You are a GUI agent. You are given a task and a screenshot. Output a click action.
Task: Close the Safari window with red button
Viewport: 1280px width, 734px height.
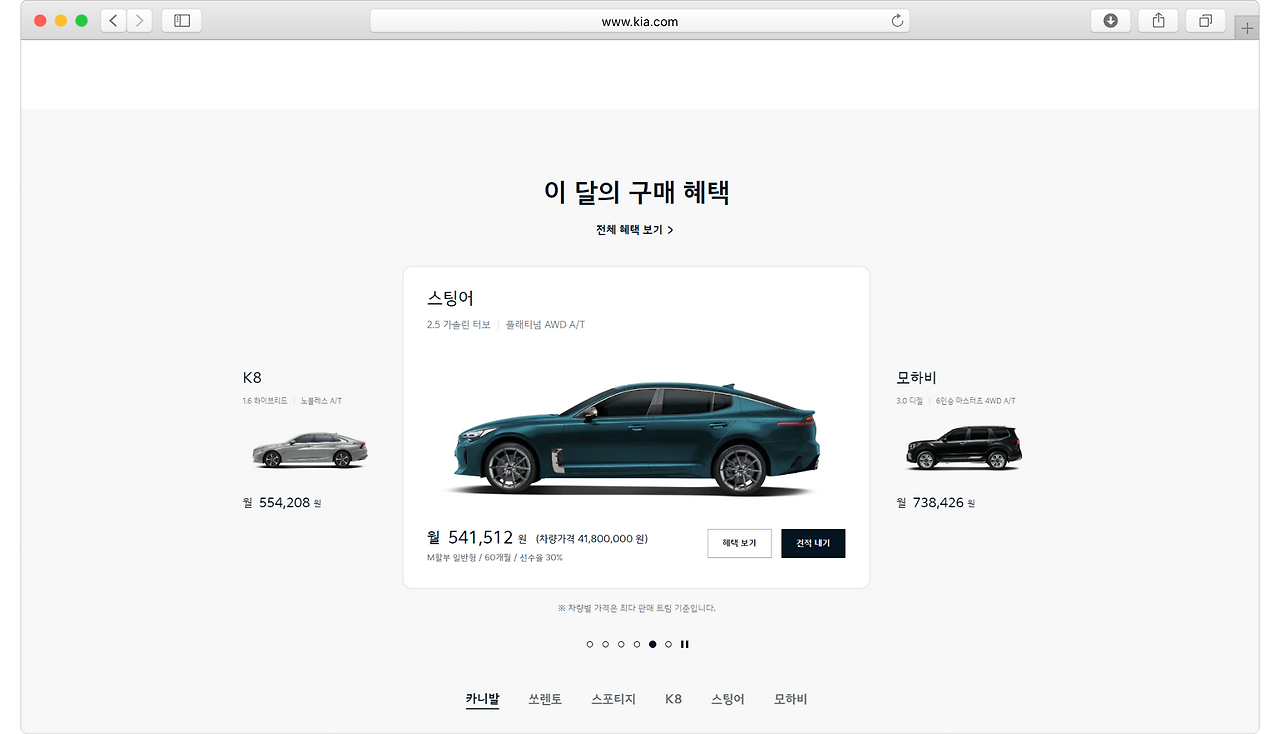pos(40,21)
